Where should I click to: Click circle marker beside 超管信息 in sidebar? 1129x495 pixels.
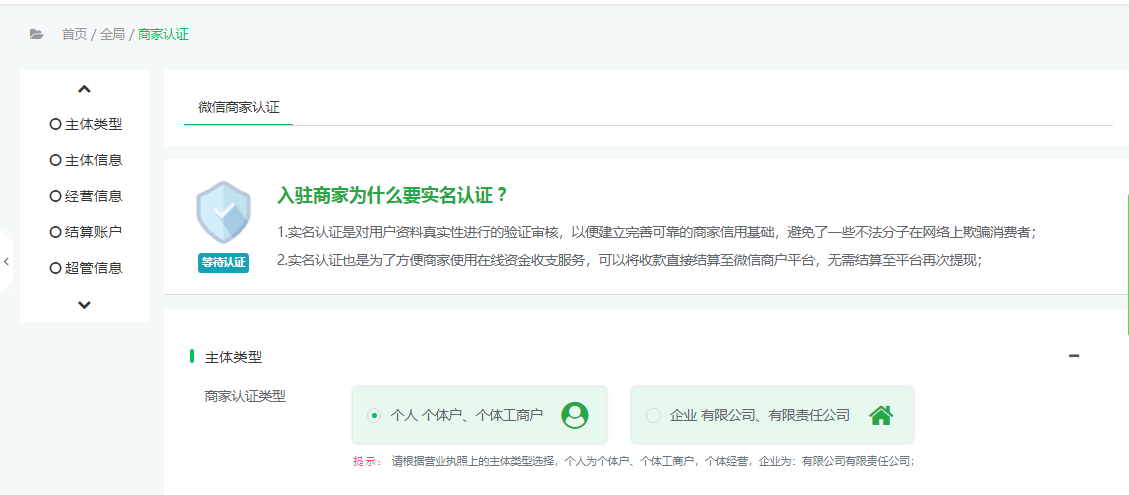[55, 268]
